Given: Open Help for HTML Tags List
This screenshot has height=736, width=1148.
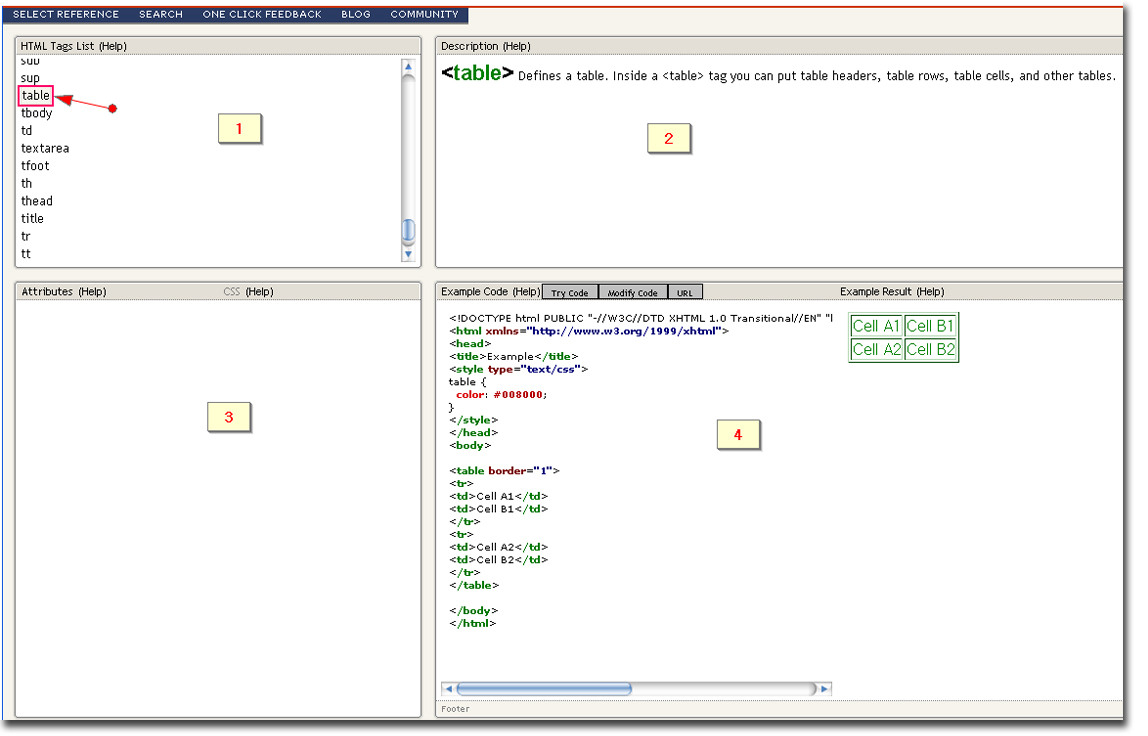Looking at the screenshot, I should [113, 46].
